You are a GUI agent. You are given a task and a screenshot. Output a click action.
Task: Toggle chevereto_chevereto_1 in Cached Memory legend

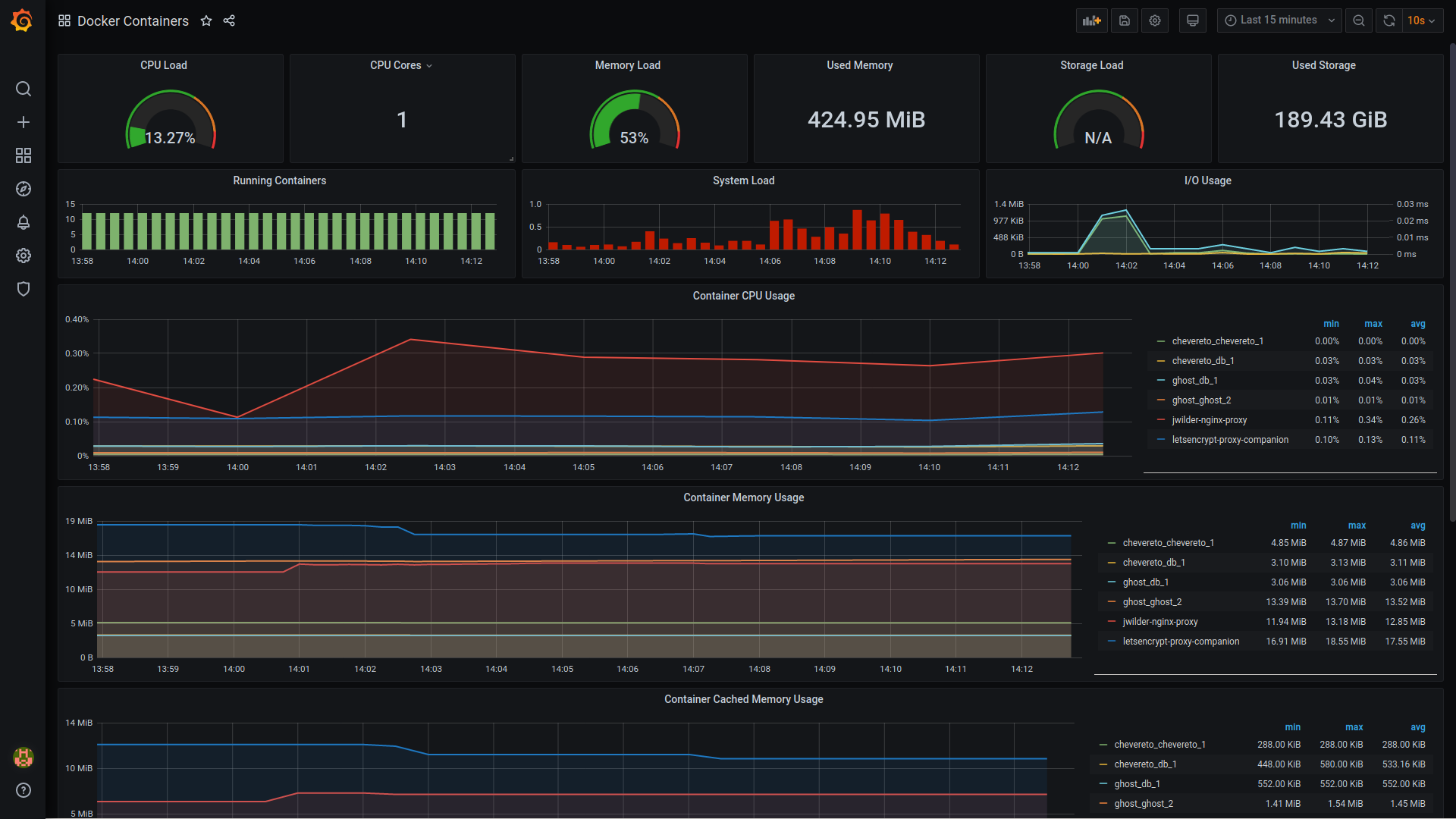click(x=1159, y=744)
